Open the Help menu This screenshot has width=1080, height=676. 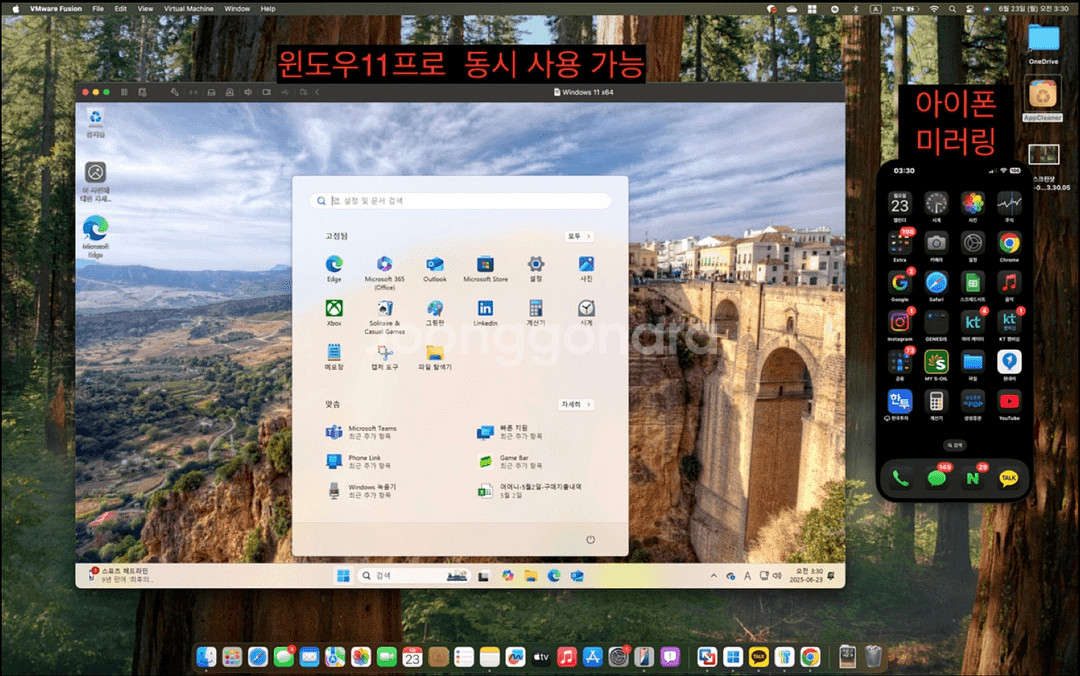pos(268,9)
